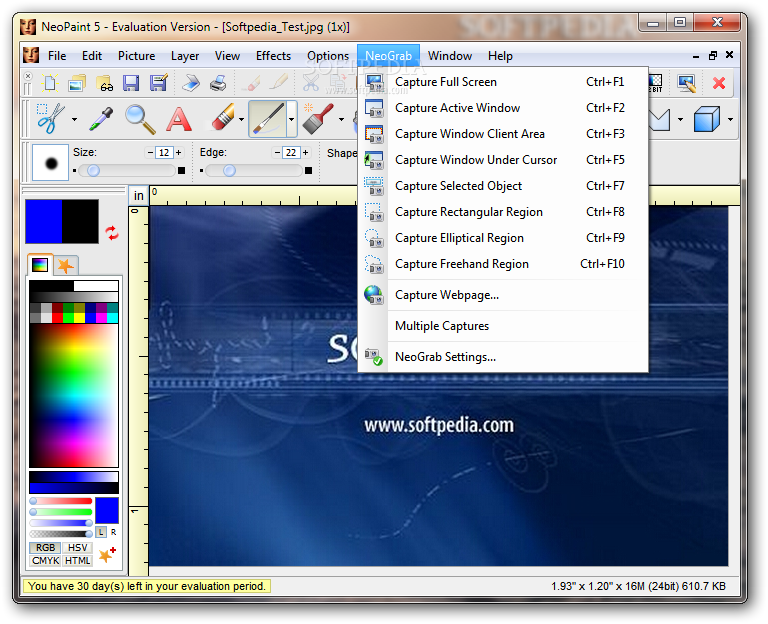
Task: Select the magnifying glass zoom tool
Action: point(140,119)
